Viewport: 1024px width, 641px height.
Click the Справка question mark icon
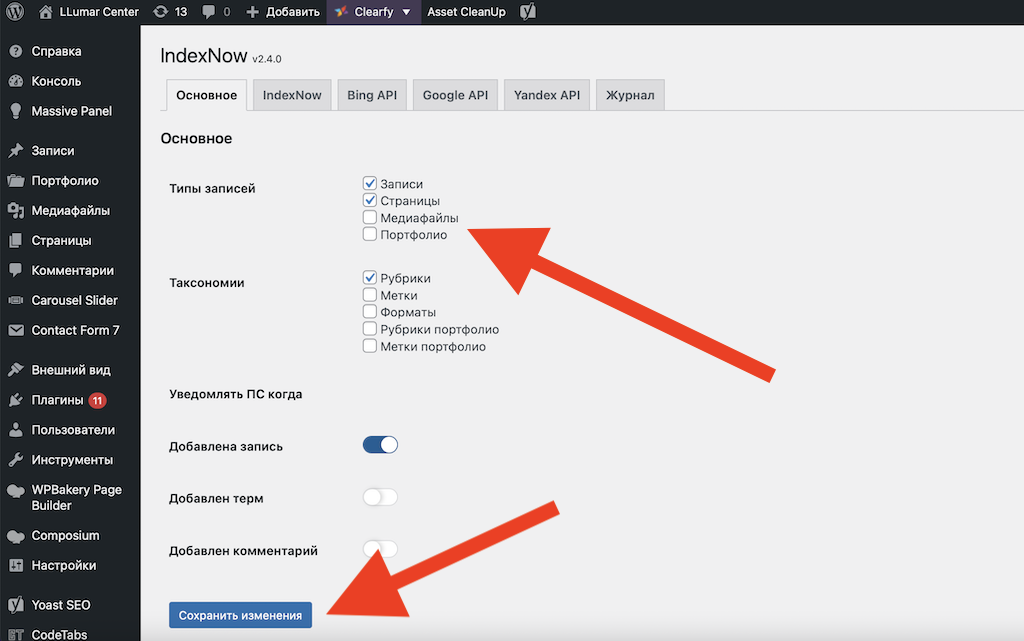[16, 51]
